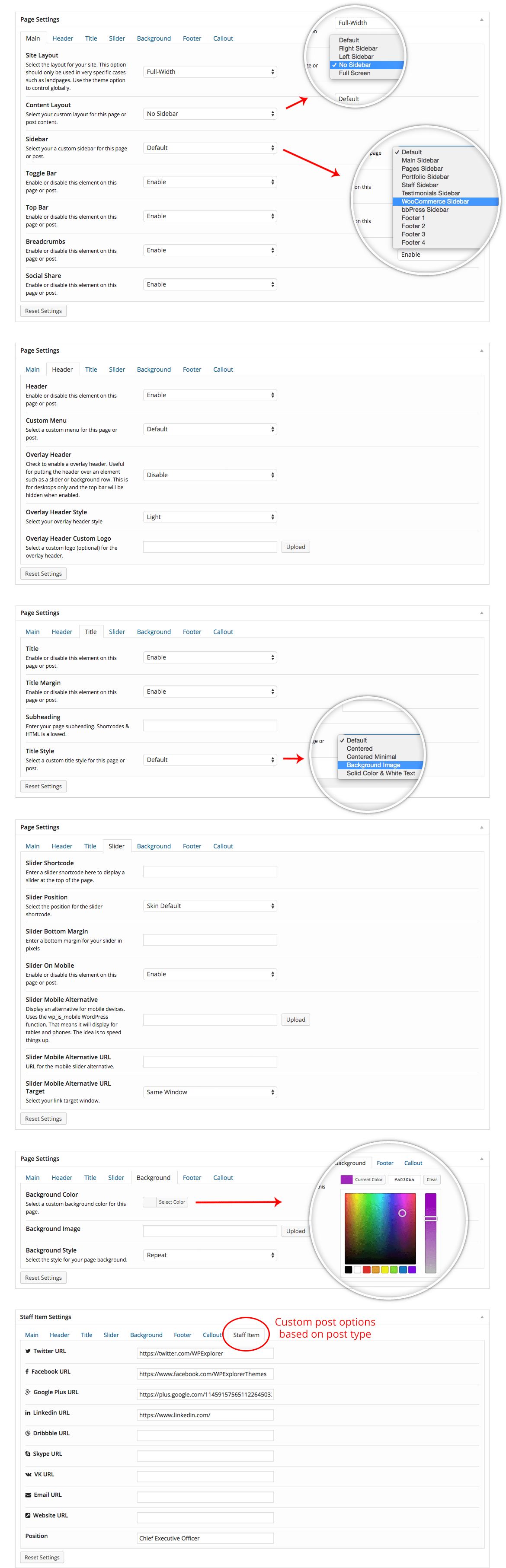The width and height of the screenshot is (506, 1568).
Task: Click the envelope icon beside Email URL
Action: pyautogui.click(x=28, y=1495)
